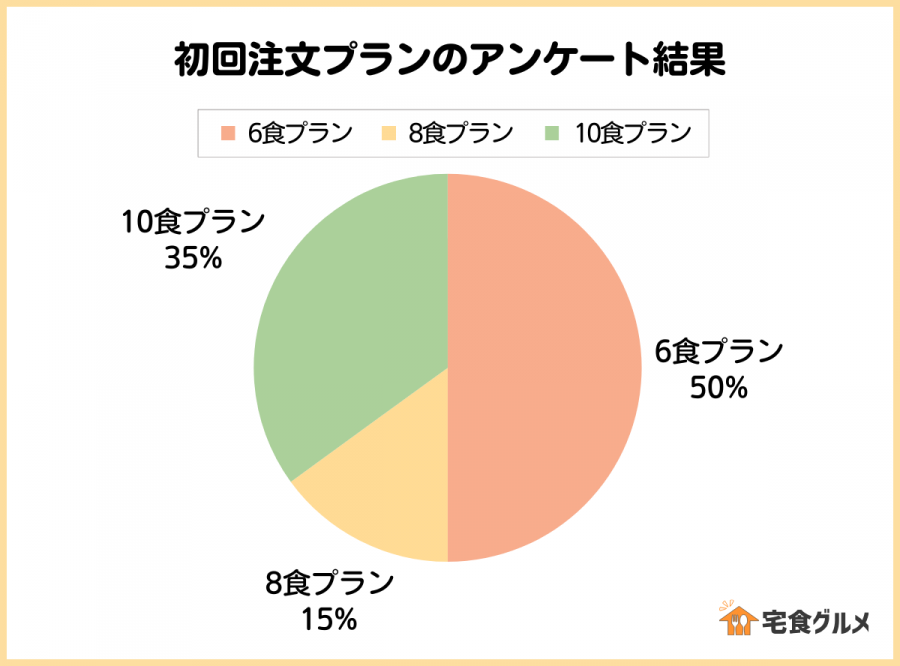Screen dimensions: 900x666
Task: Click the yellow 8食プラン legend marker
Action: 388,133
